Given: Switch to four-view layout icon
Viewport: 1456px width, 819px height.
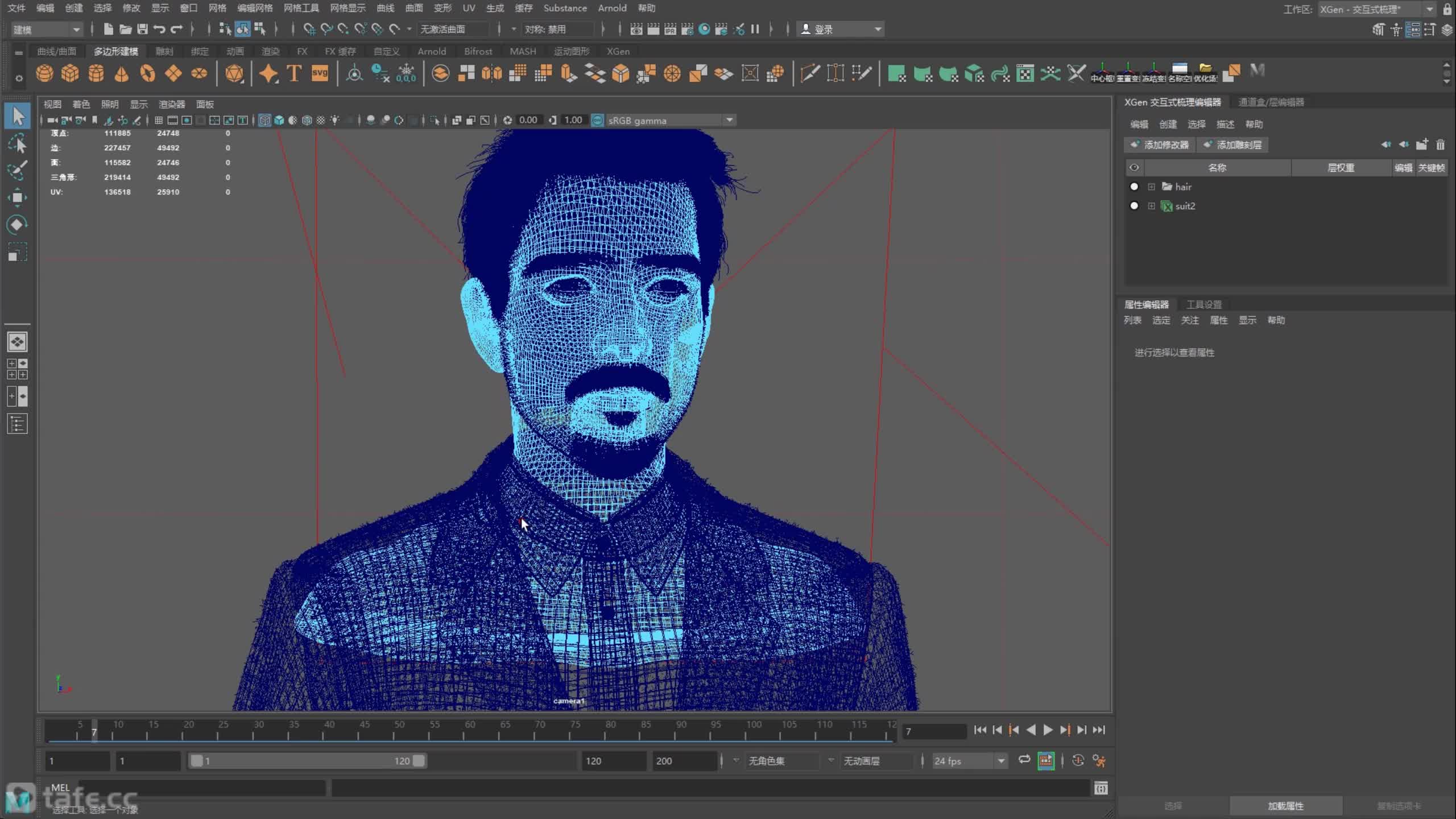Looking at the screenshot, I should (x=17, y=369).
